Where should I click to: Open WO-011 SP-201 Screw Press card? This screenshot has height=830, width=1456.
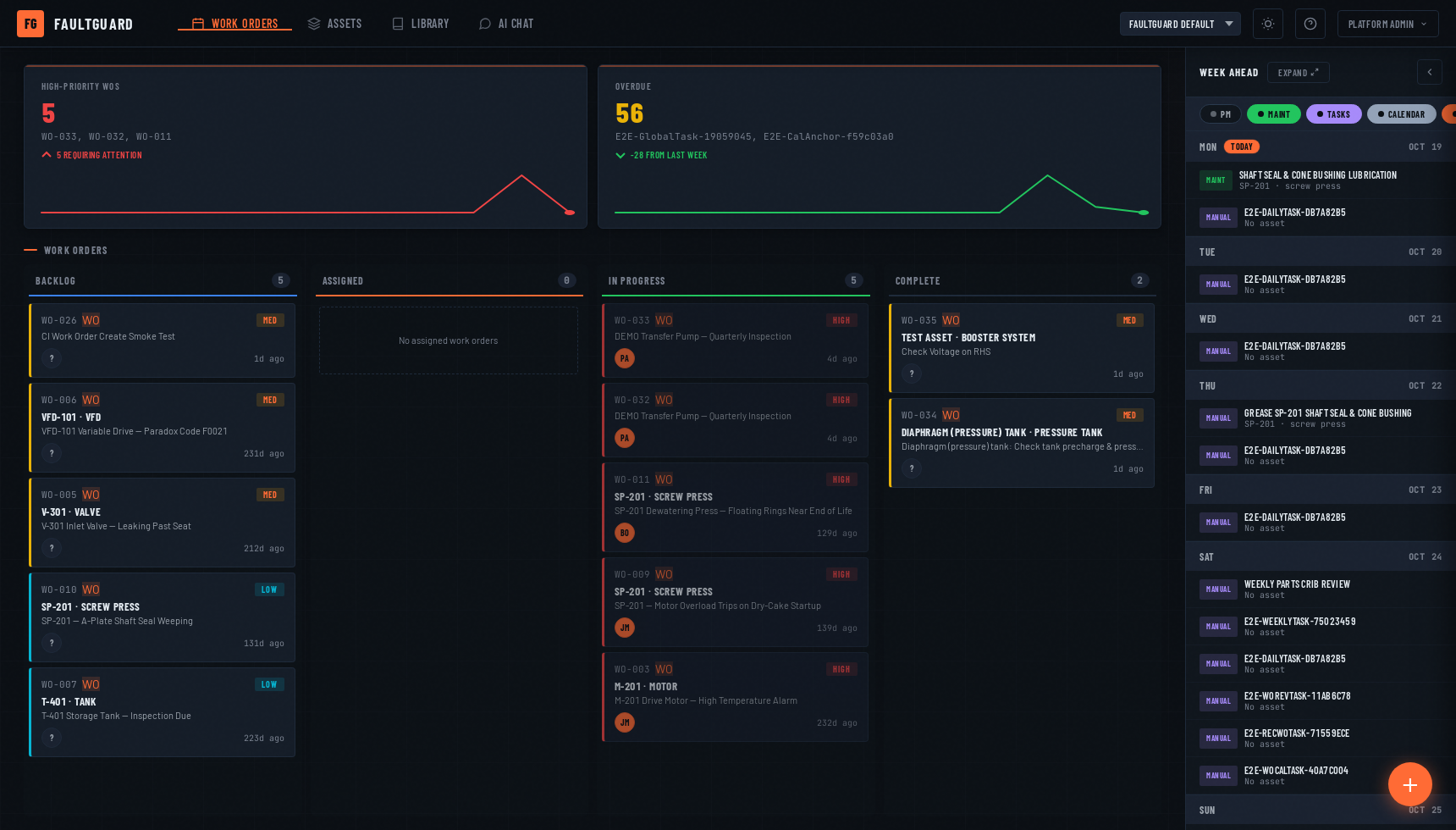coord(736,507)
